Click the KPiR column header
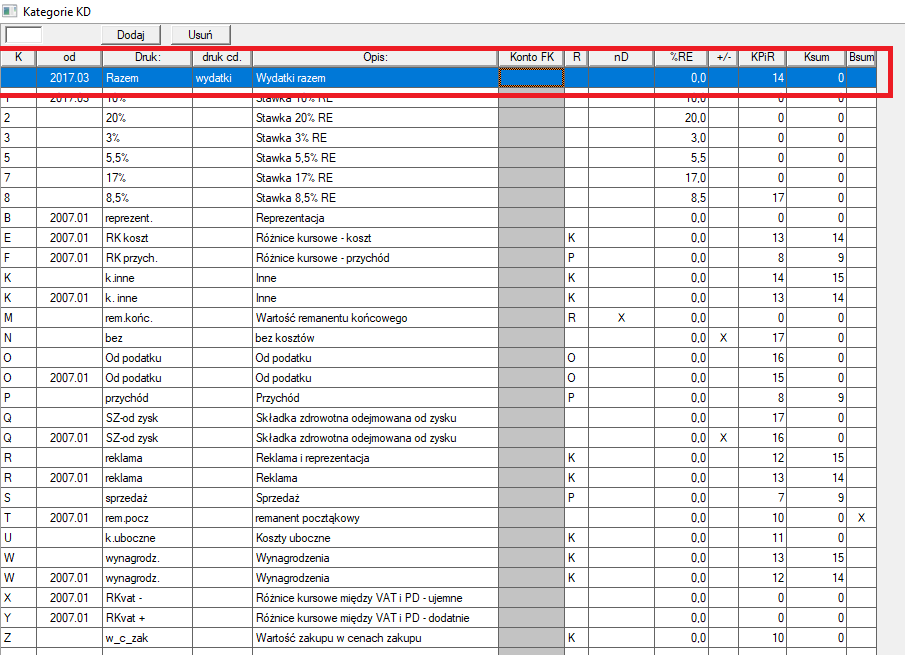This screenshot has height=655, width=905. click(762, 58)
